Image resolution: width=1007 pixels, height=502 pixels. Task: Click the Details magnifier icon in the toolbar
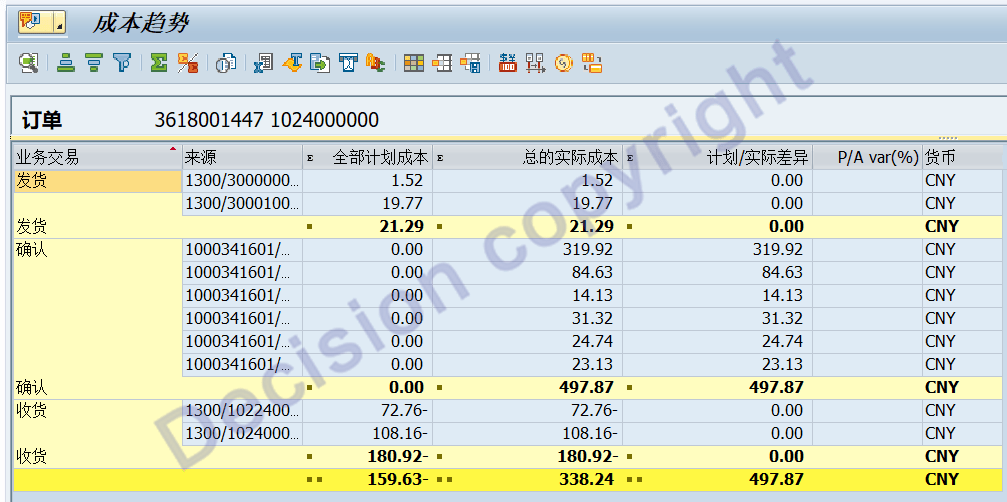29,63
